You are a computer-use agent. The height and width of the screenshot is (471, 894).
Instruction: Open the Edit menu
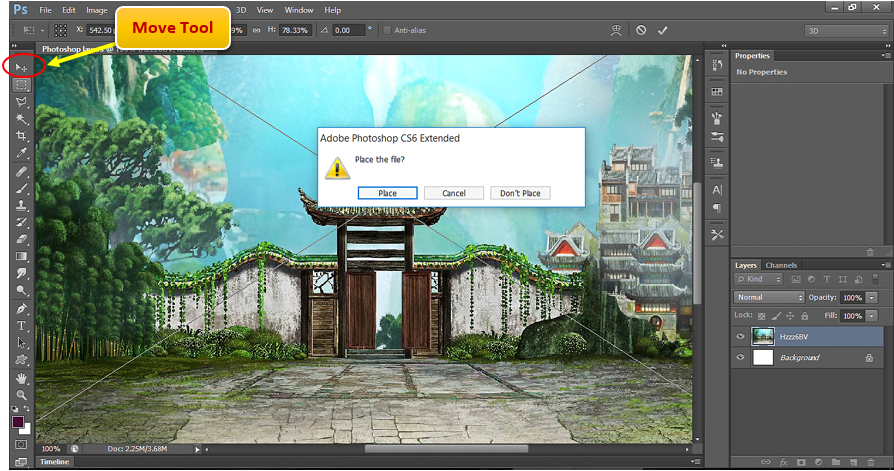[x=69, y=10]
